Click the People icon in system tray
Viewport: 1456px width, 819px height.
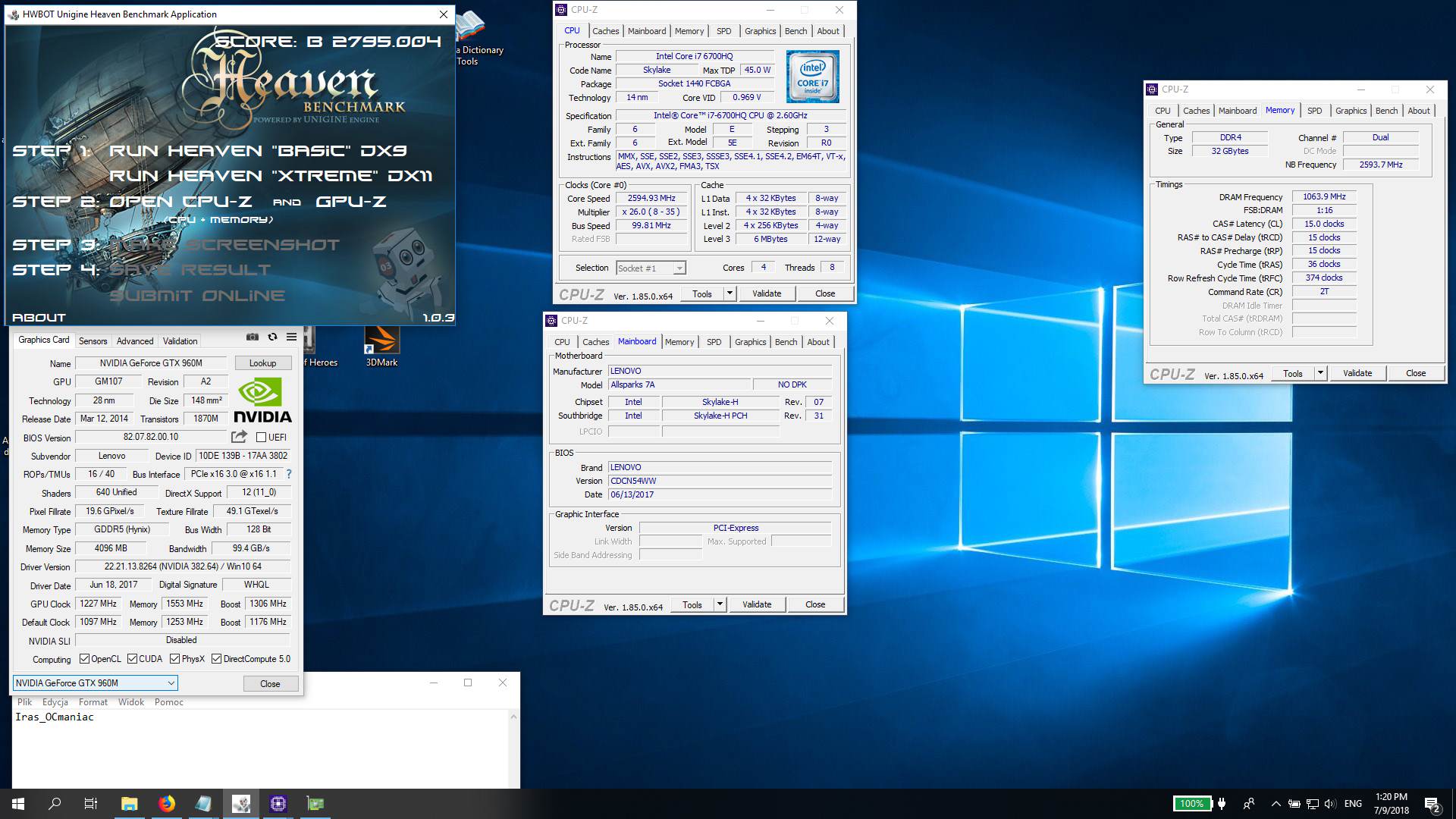tap(1248, 804)
